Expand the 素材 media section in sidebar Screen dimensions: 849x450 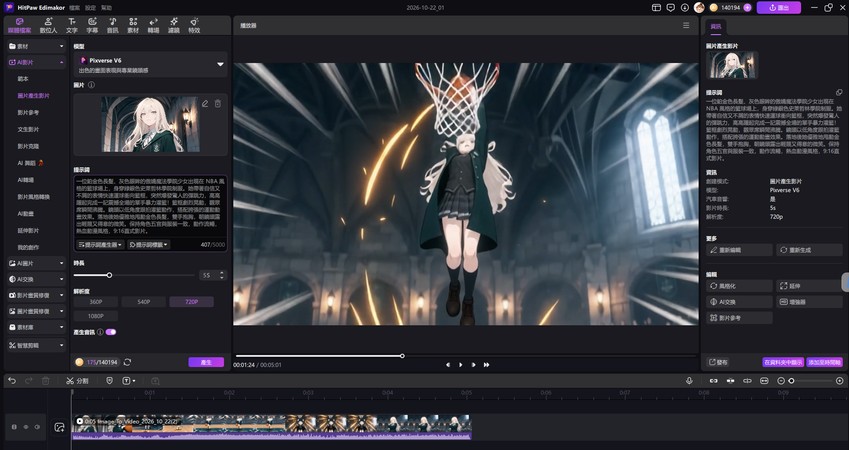[x=36, y=46]
